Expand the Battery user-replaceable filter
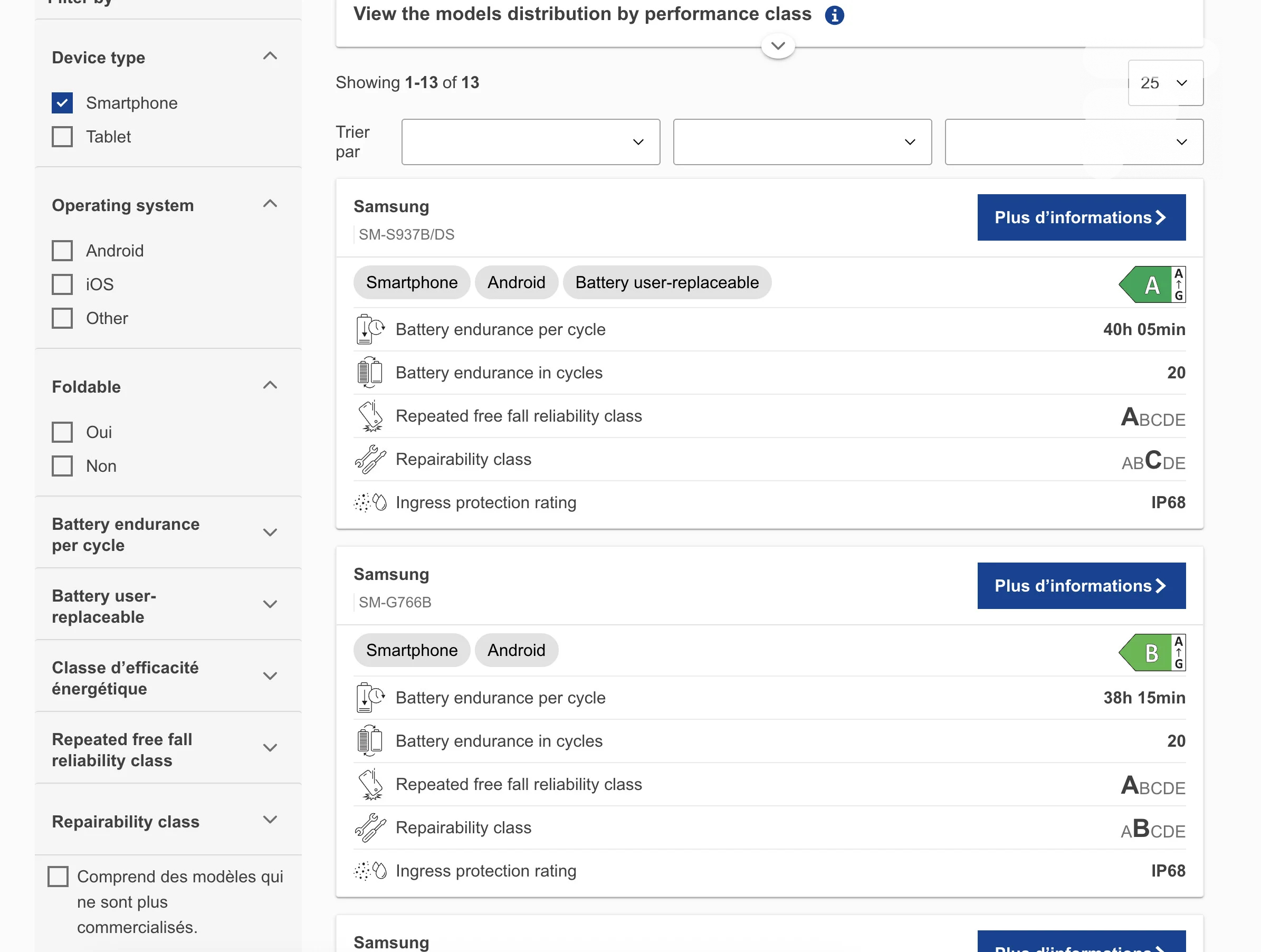Screen dimensions: 1261x952 [x=270, y=604]
